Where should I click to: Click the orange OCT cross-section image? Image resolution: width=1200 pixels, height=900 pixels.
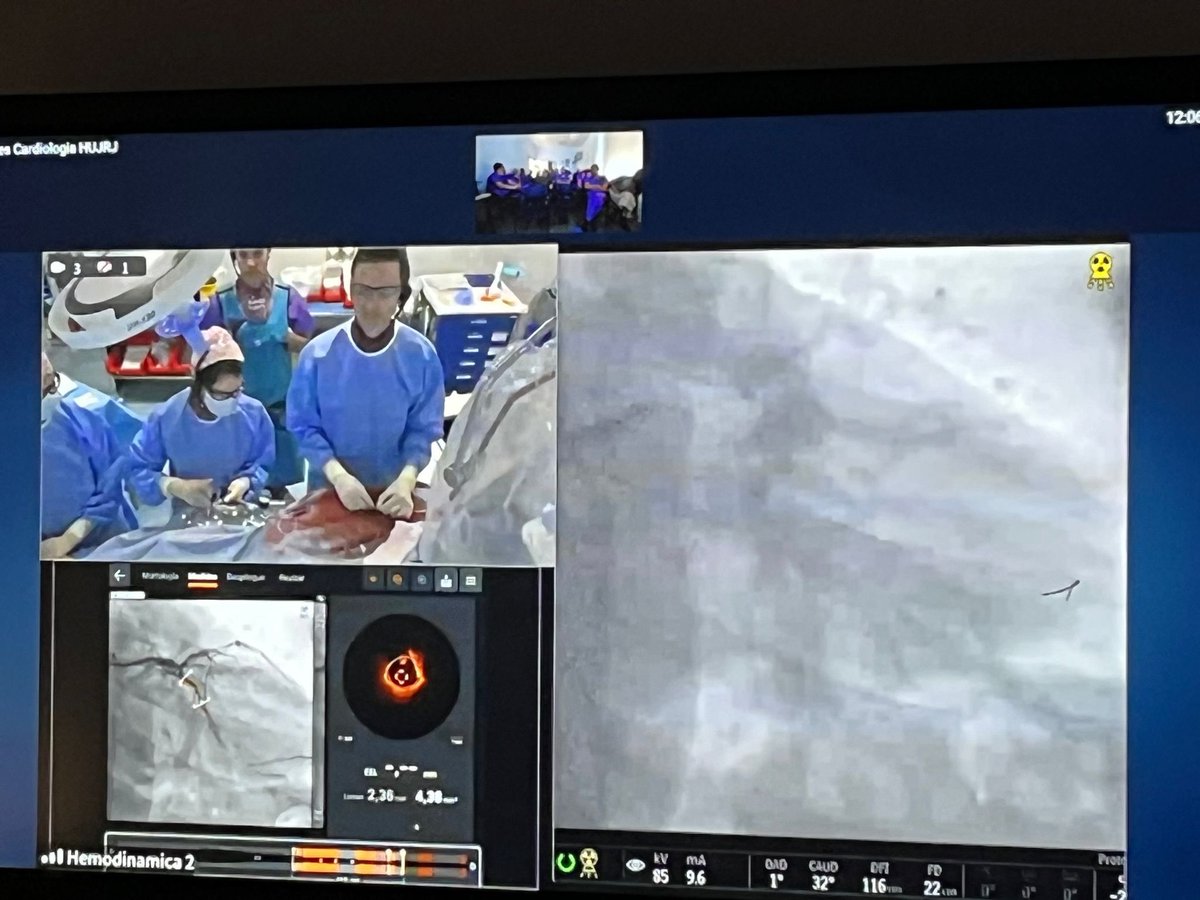pyautogui.click(x=402, y=675)
